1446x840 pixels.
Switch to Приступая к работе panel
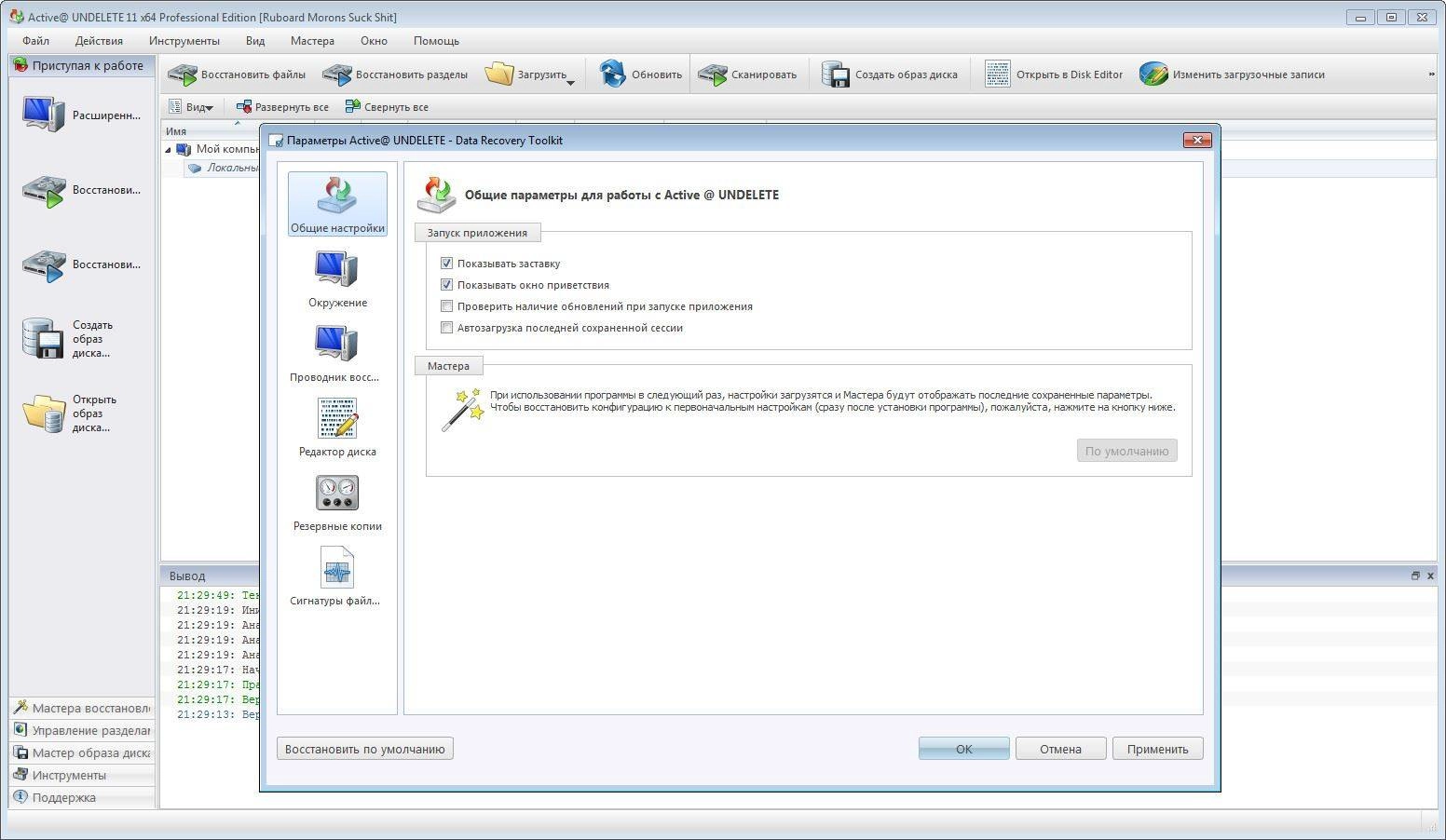click(81, 65)
